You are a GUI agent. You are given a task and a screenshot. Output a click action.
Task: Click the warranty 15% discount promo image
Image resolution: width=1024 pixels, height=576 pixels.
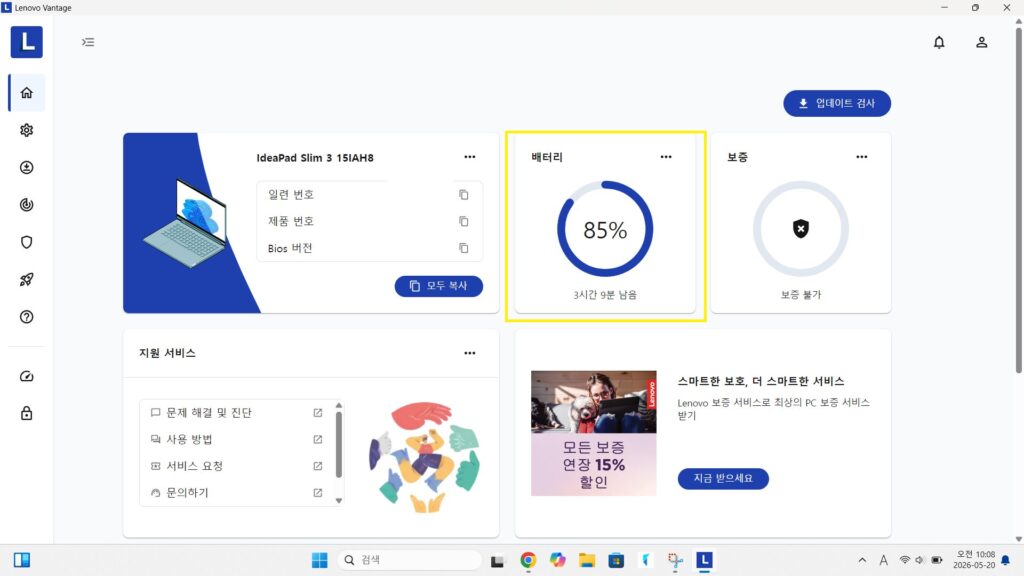[x=594, y=433]
